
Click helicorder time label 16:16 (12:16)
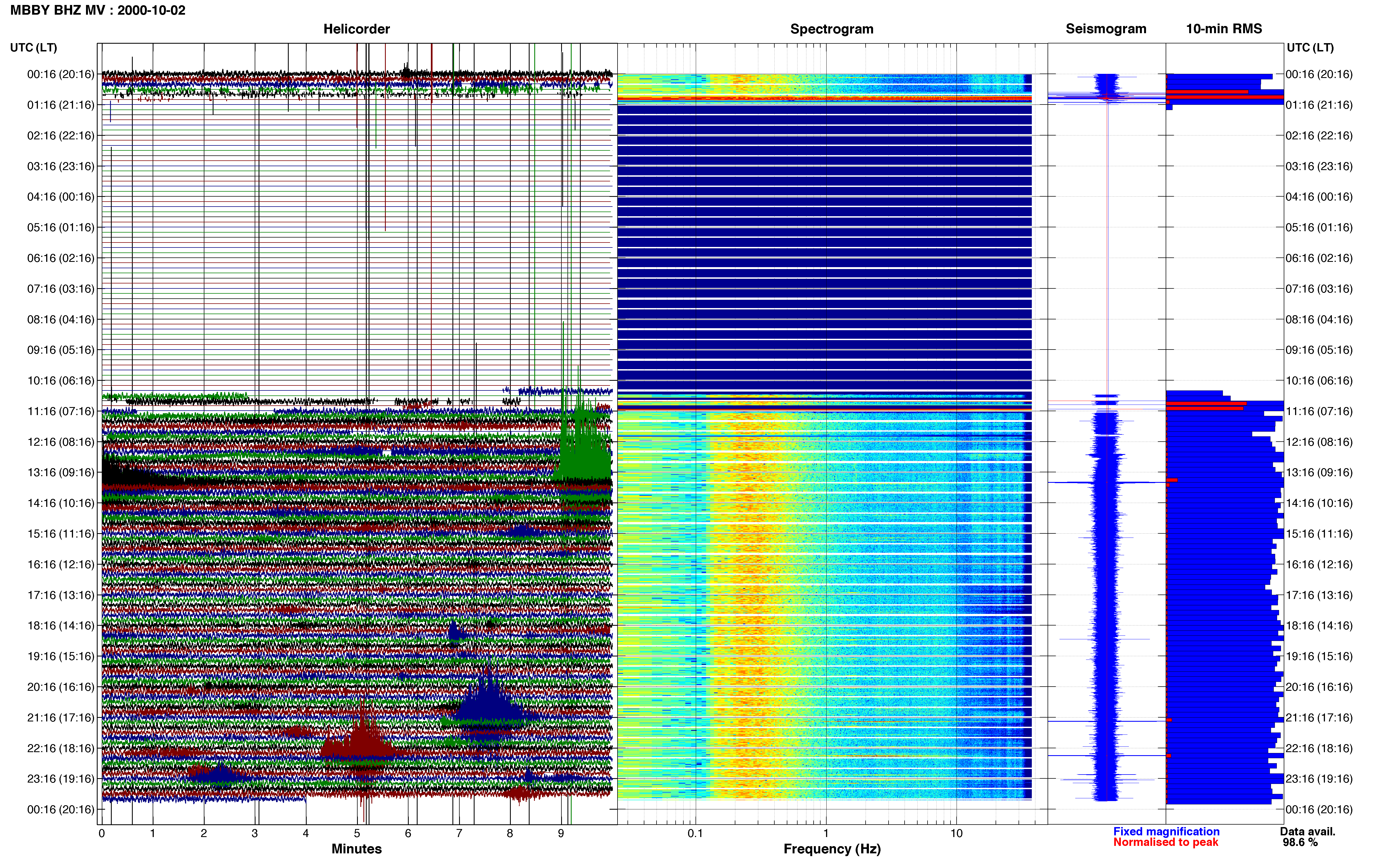(60, 564)
